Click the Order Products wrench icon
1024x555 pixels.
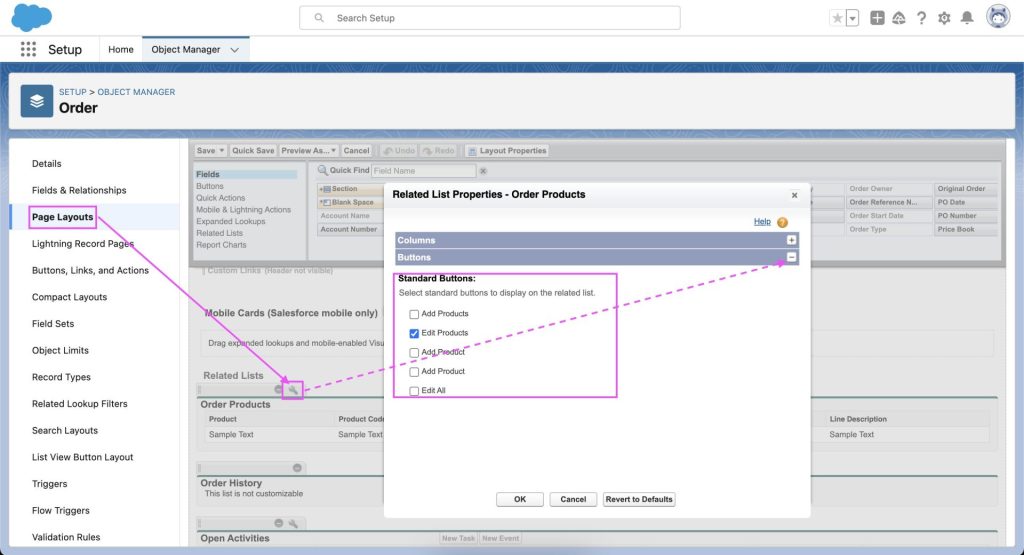[x=293, y=390]
